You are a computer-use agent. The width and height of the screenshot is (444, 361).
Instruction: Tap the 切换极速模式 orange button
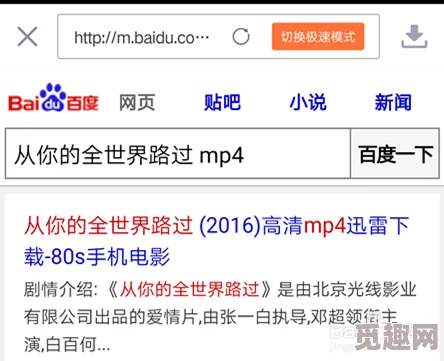click(318, 37)
